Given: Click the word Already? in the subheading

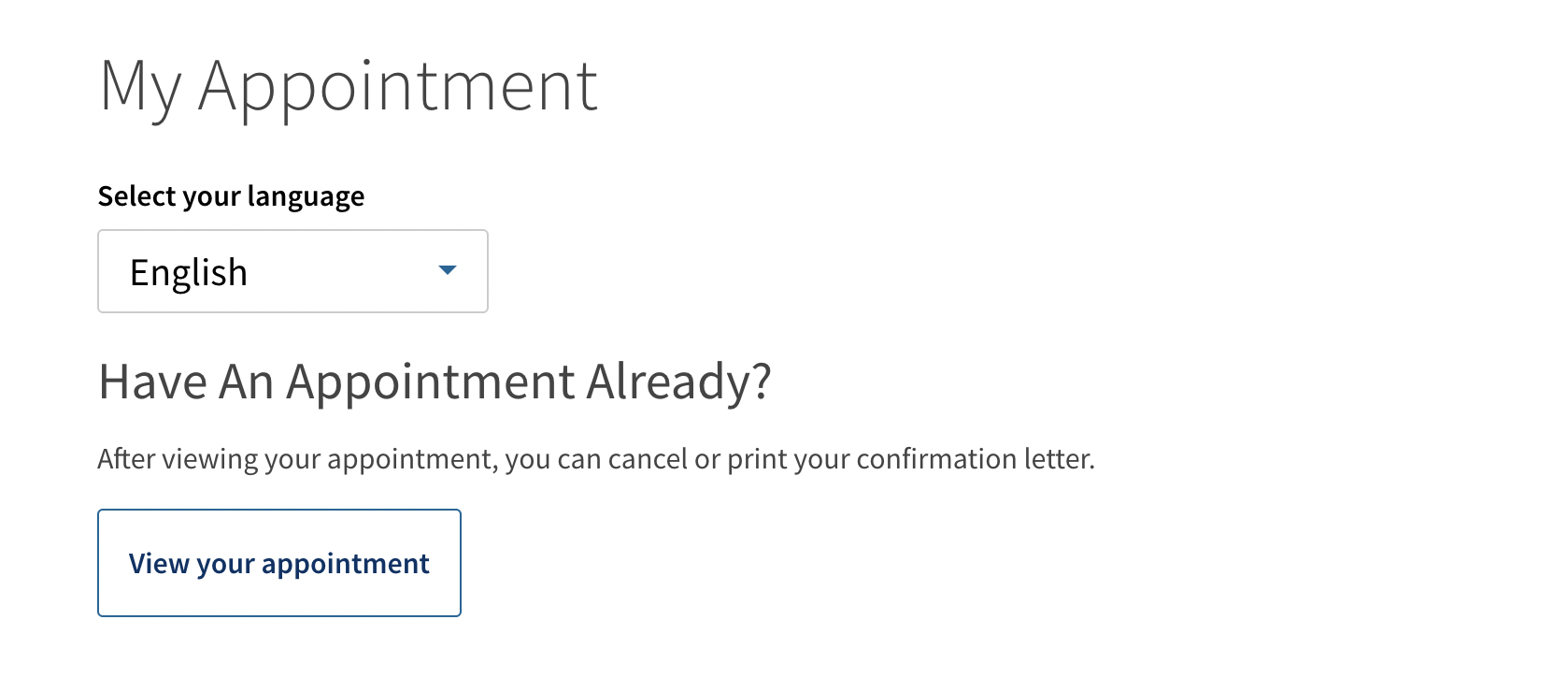Looking at the screenshot, I should coord(678,382).
